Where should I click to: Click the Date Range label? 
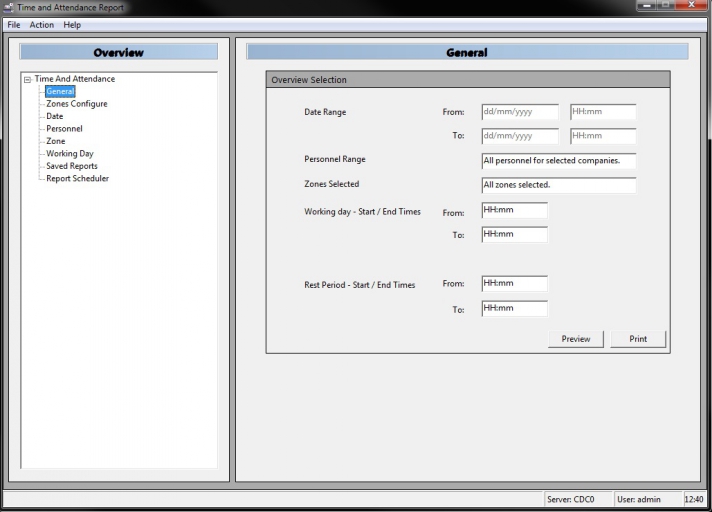[x=325, y=112]
